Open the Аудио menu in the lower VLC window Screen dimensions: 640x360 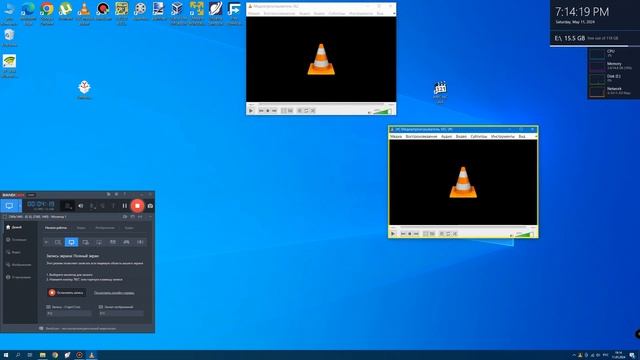[447, 136]
